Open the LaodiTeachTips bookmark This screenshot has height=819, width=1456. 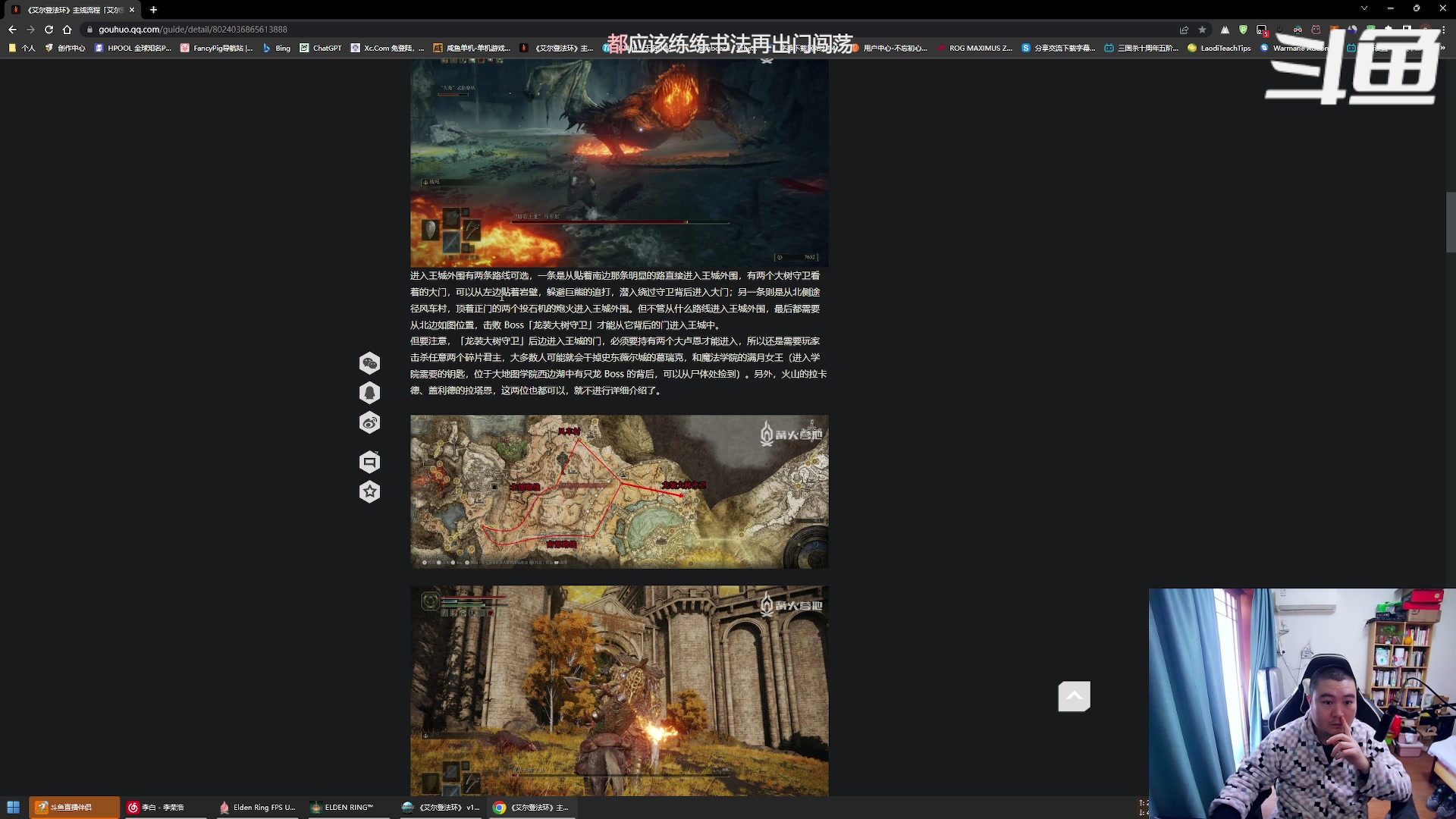[x=1219, y=48]
